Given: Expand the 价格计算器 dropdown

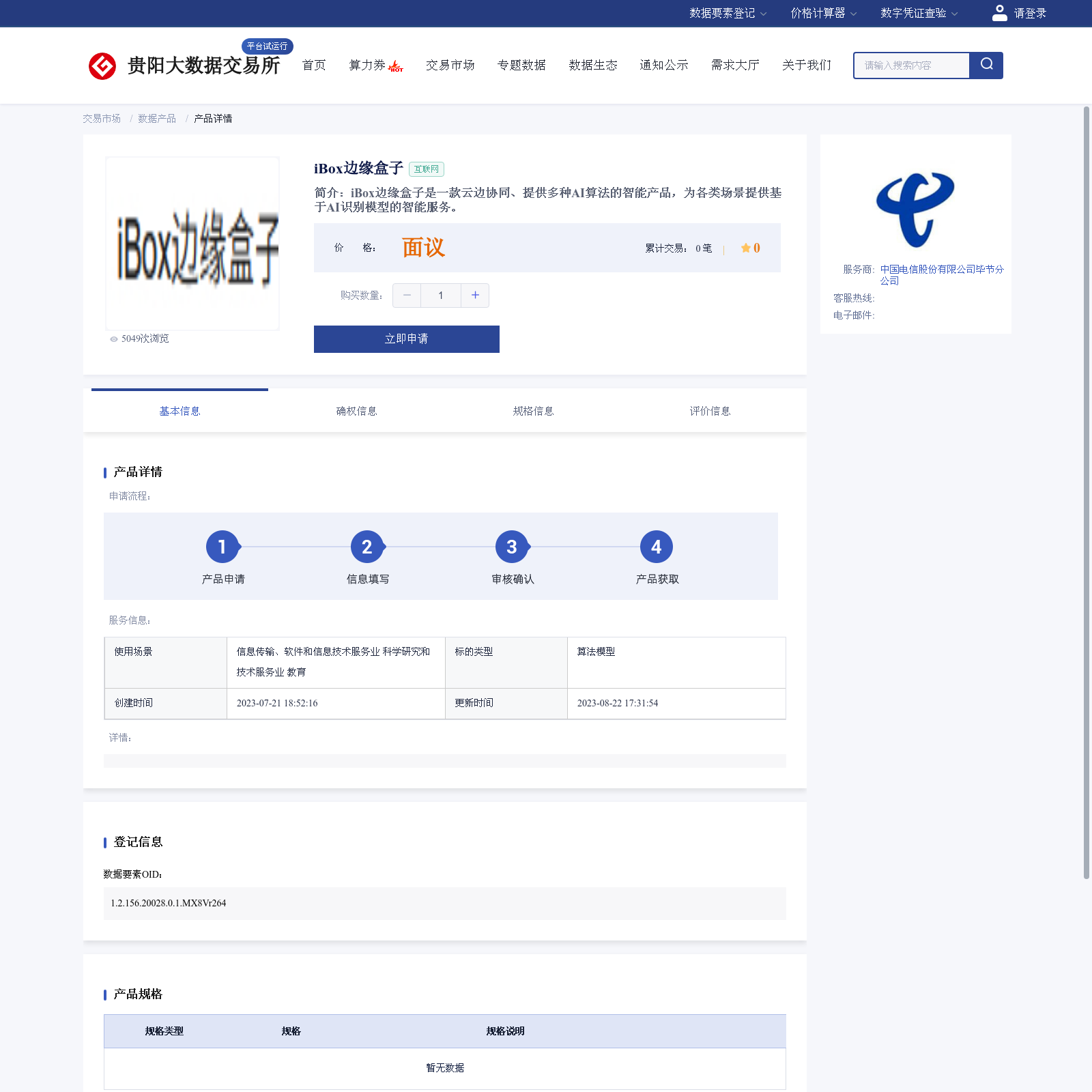Looking at the screenshot, I should pos(823,13).
